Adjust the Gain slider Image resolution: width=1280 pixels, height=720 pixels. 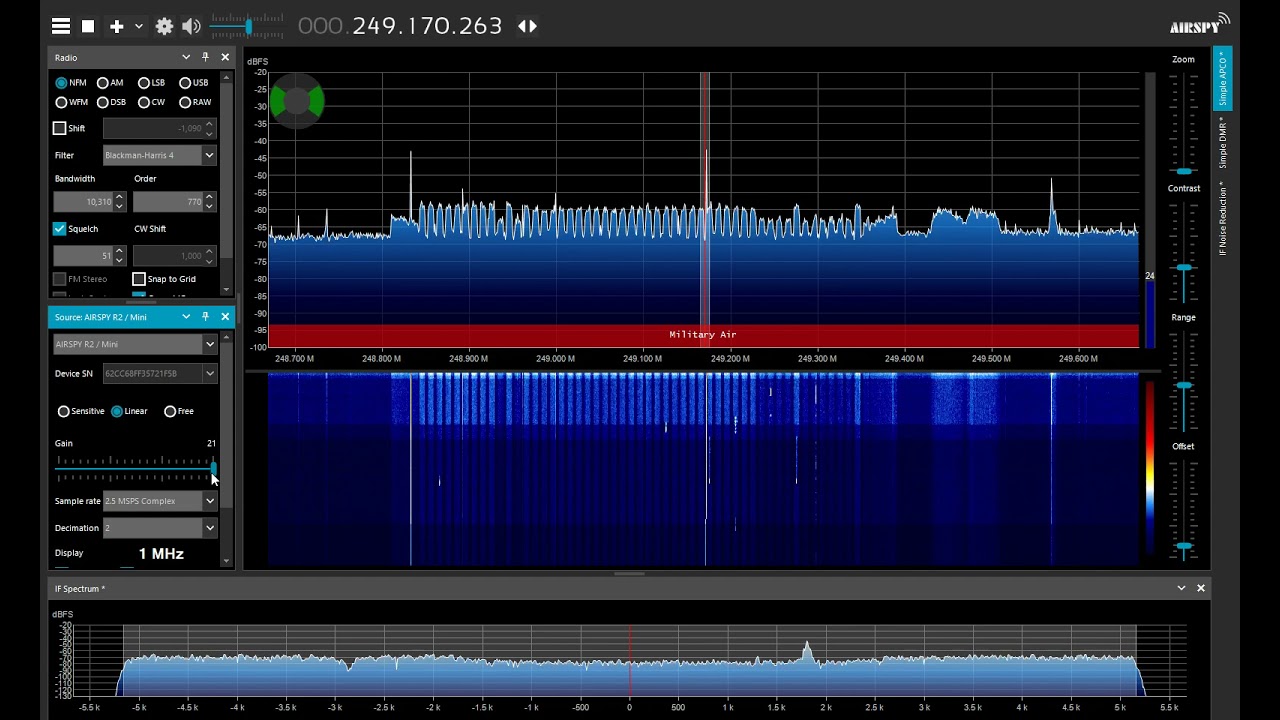tap(135, 468)
